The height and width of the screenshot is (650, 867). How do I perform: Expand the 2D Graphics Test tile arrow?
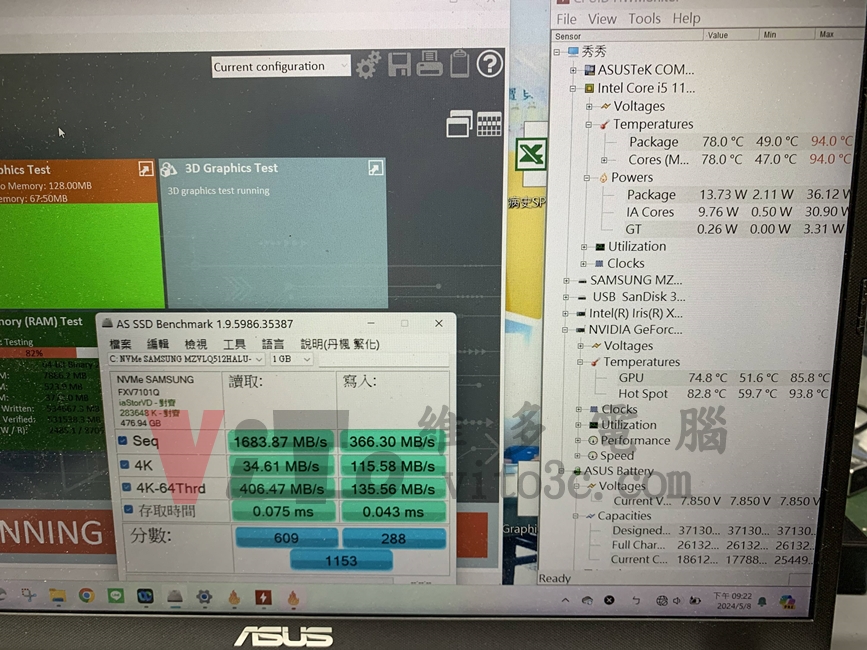[x=145, y=169]
